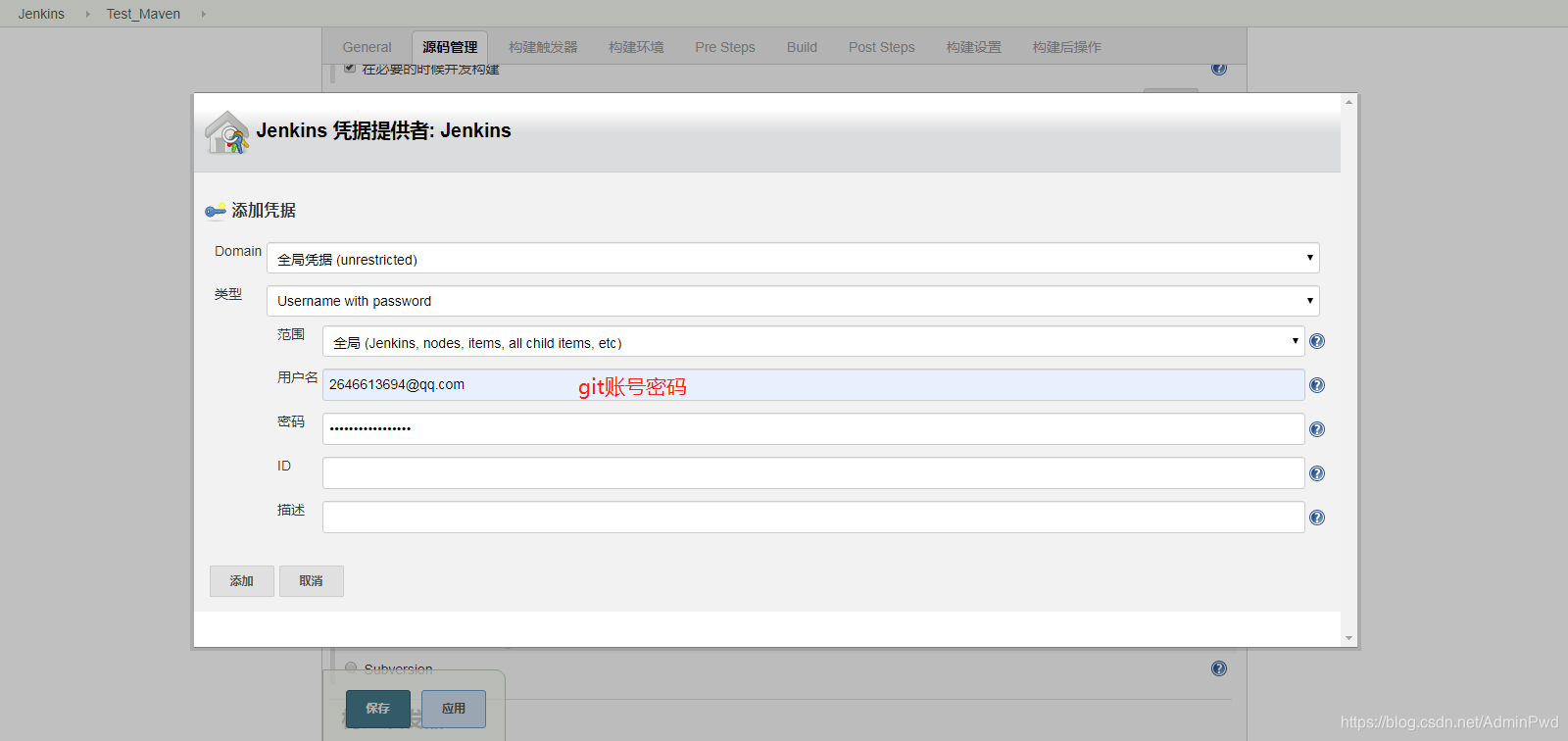Viewport: 1568px width, 741px height.
Task: Click the 描述 description field
Action: click(x=813, y=517)
